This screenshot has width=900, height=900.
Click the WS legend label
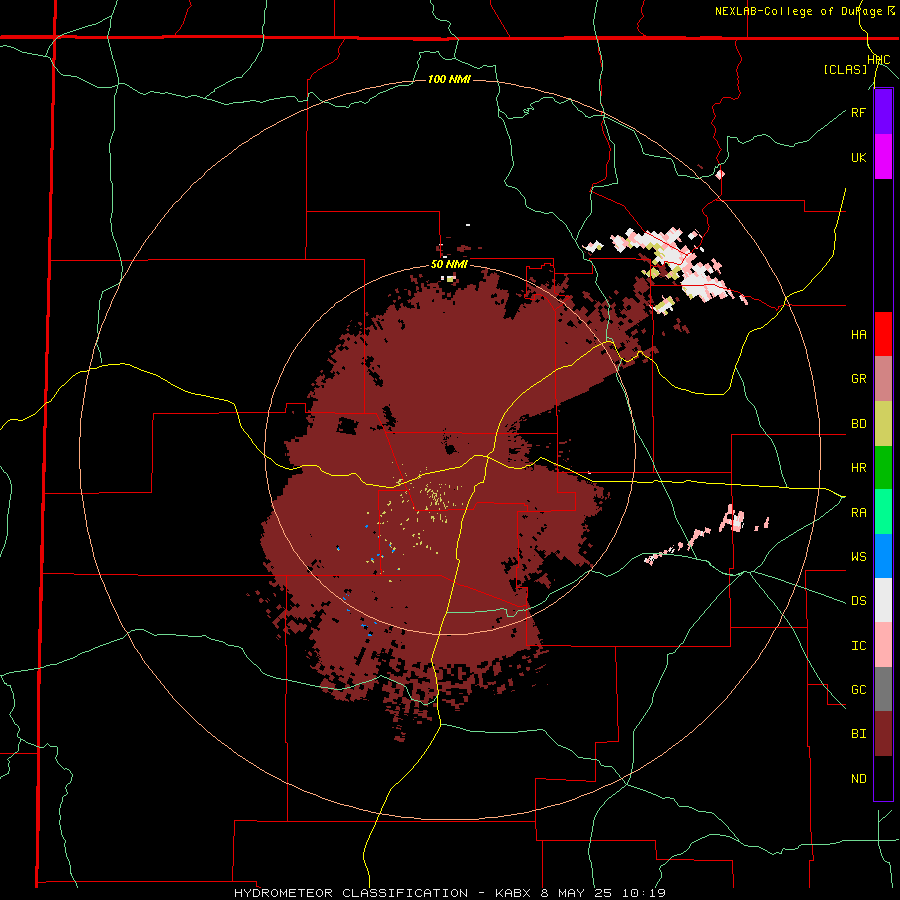pos(858,557)
